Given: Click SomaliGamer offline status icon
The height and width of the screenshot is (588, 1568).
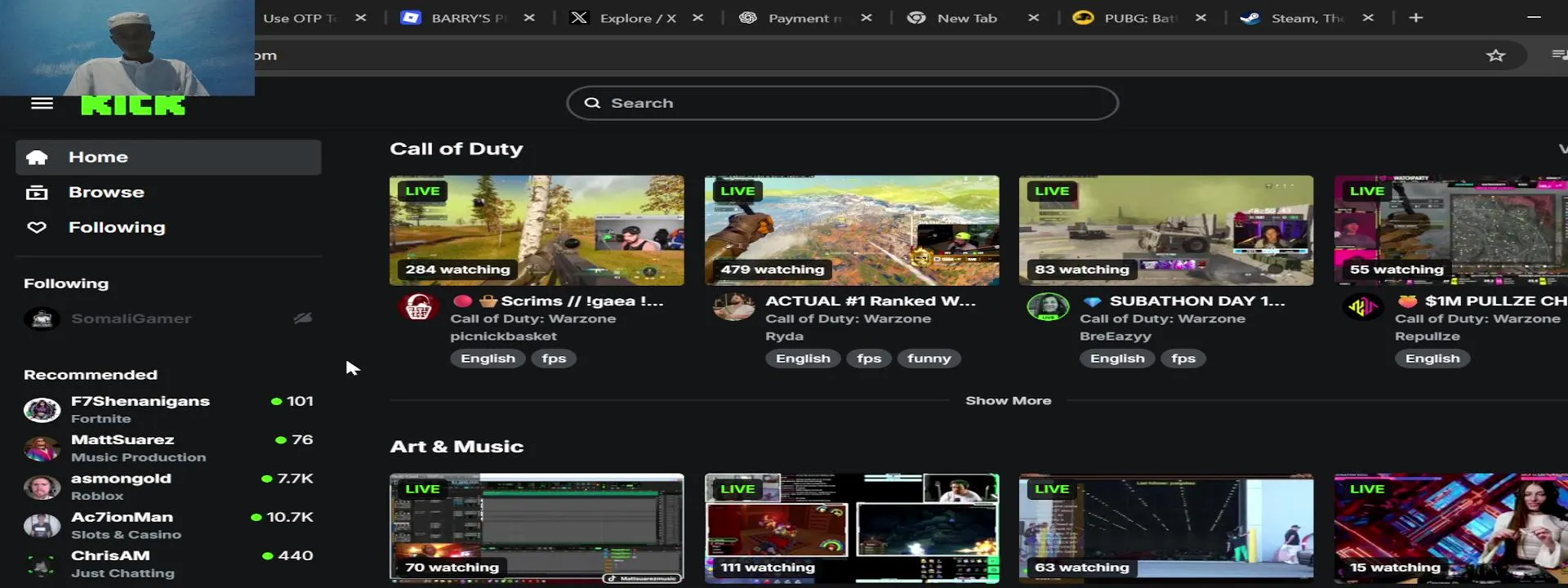Looking at the screenshot, I should click(303, 318).
